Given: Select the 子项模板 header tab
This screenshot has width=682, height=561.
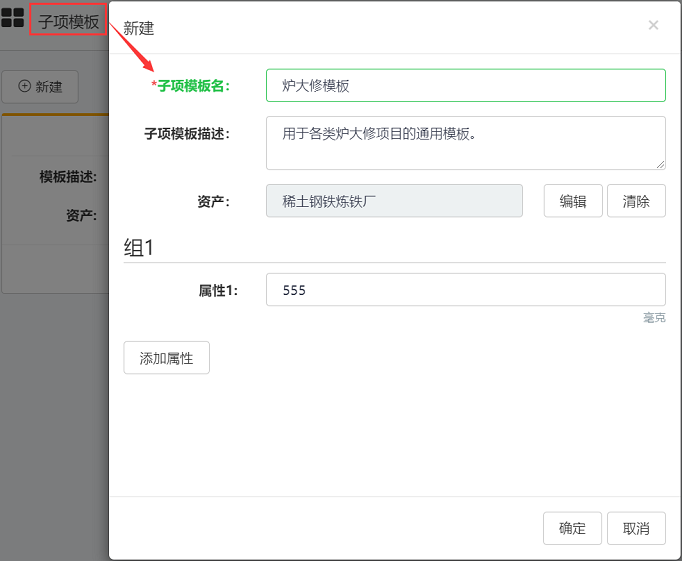Looking at the screenshot, I should pos(69,21).
